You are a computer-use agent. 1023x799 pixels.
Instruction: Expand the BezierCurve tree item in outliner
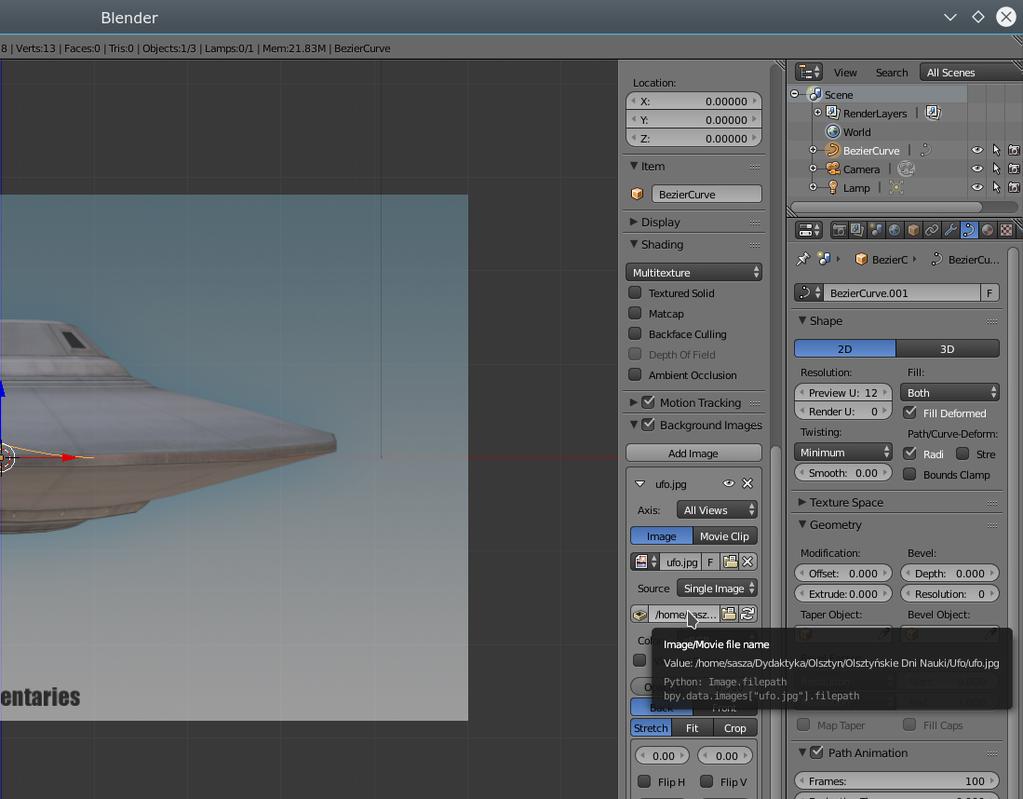click(813, 150)
